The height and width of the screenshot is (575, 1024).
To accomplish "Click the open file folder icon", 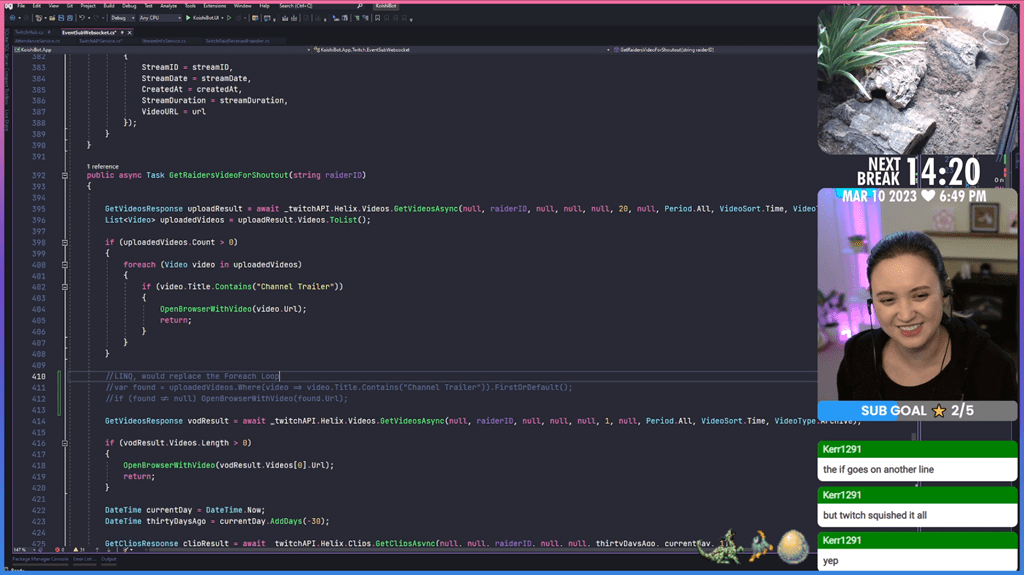I will 52,18.
